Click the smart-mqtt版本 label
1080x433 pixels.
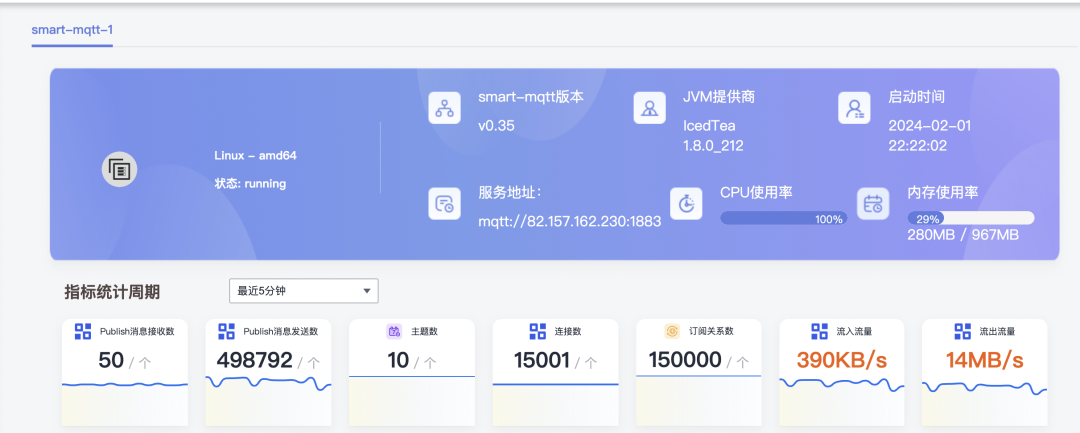pos(531,97)
